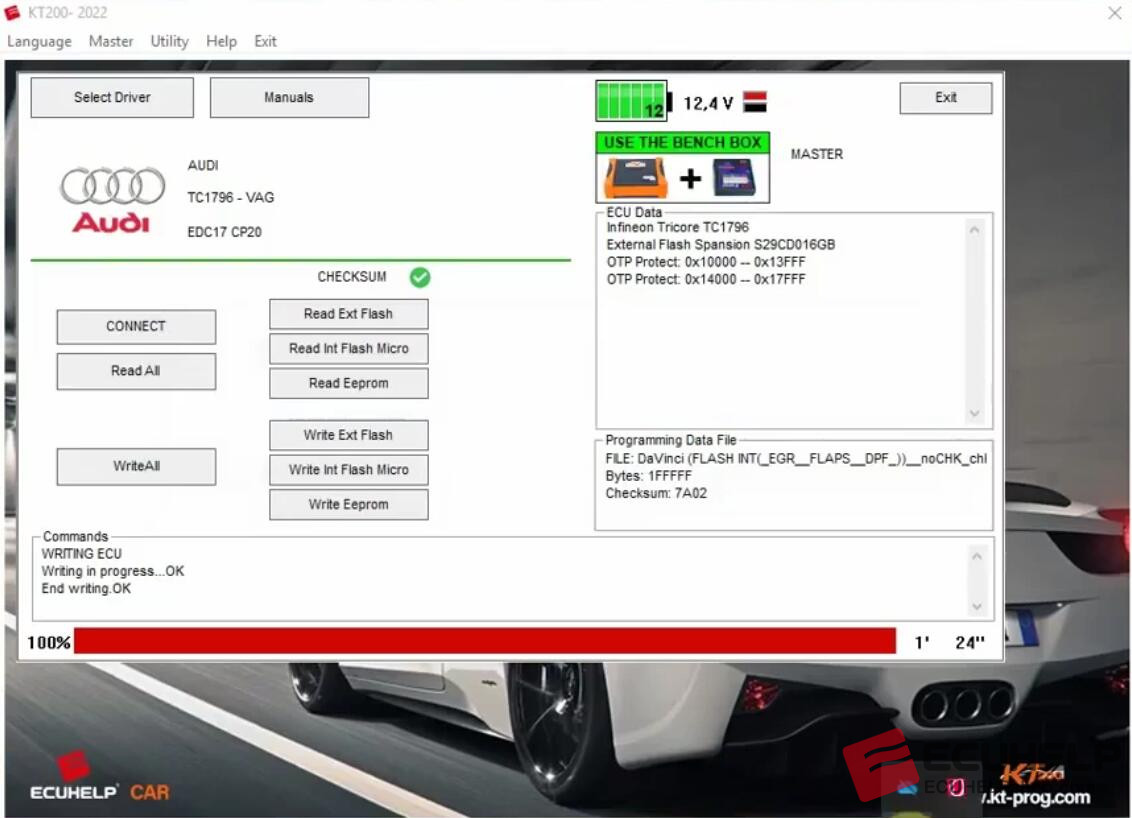Click the Read All button
Screen dimensions: 1132x818
coord(136,371)
